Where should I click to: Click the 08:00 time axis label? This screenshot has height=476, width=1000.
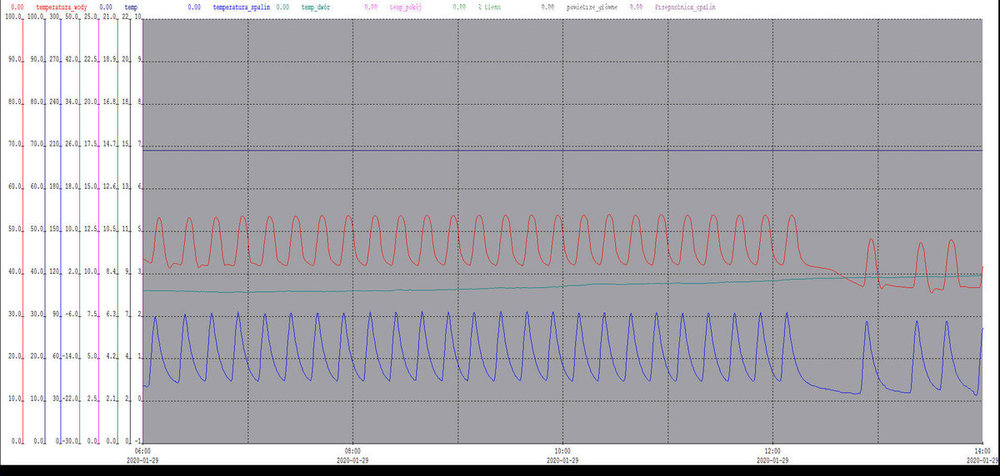tap(353, 449)
